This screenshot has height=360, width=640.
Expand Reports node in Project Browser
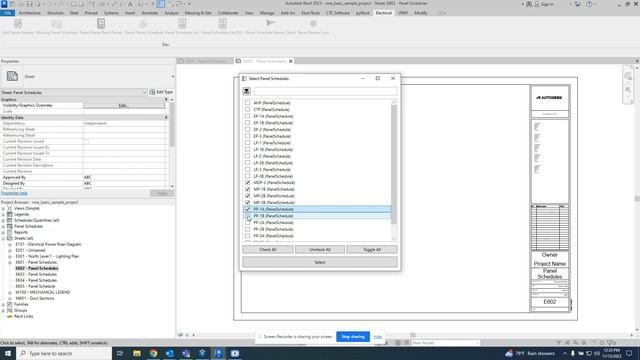(x=3, y=232)
